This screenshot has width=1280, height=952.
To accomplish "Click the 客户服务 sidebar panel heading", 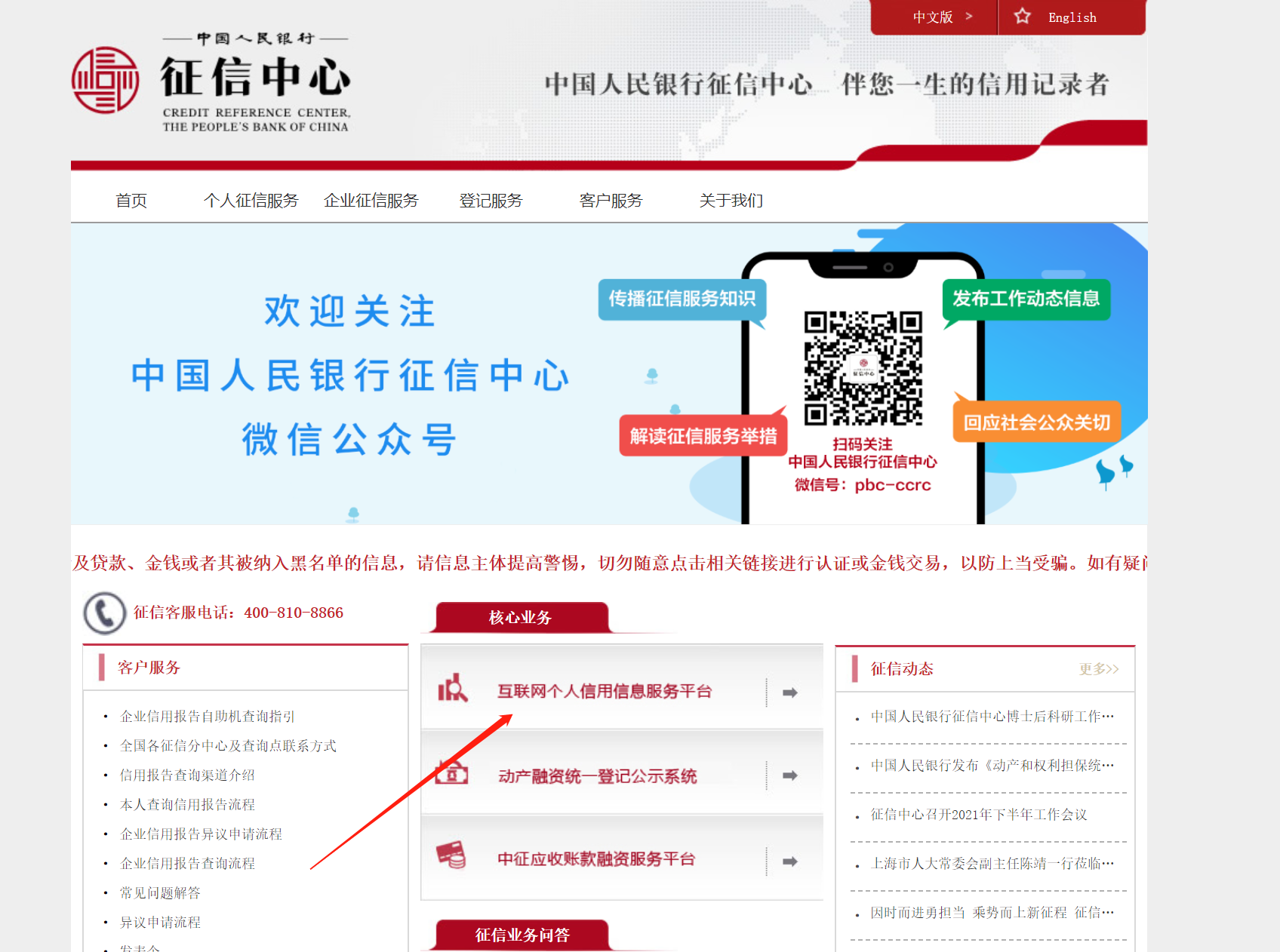I will [149, 668].
